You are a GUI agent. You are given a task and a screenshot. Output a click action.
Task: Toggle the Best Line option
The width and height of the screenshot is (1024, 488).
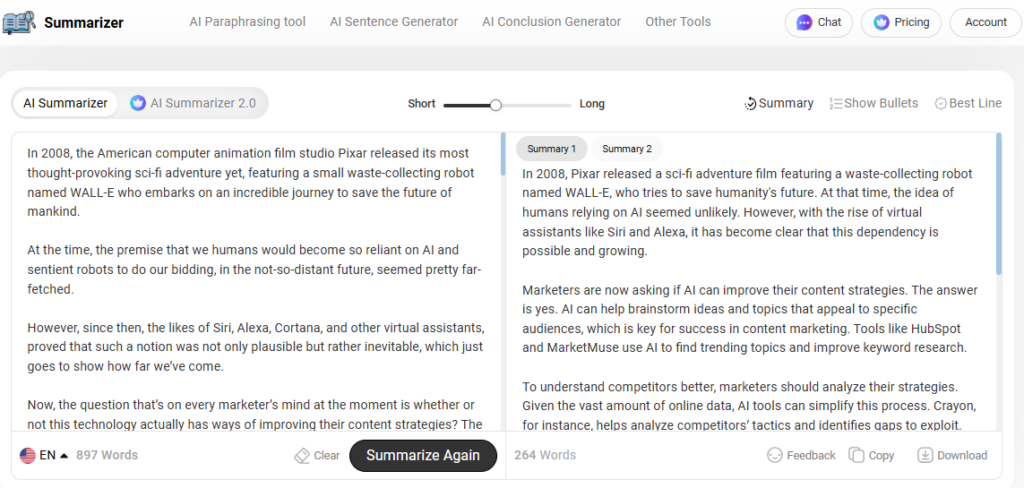coord(968,103)
